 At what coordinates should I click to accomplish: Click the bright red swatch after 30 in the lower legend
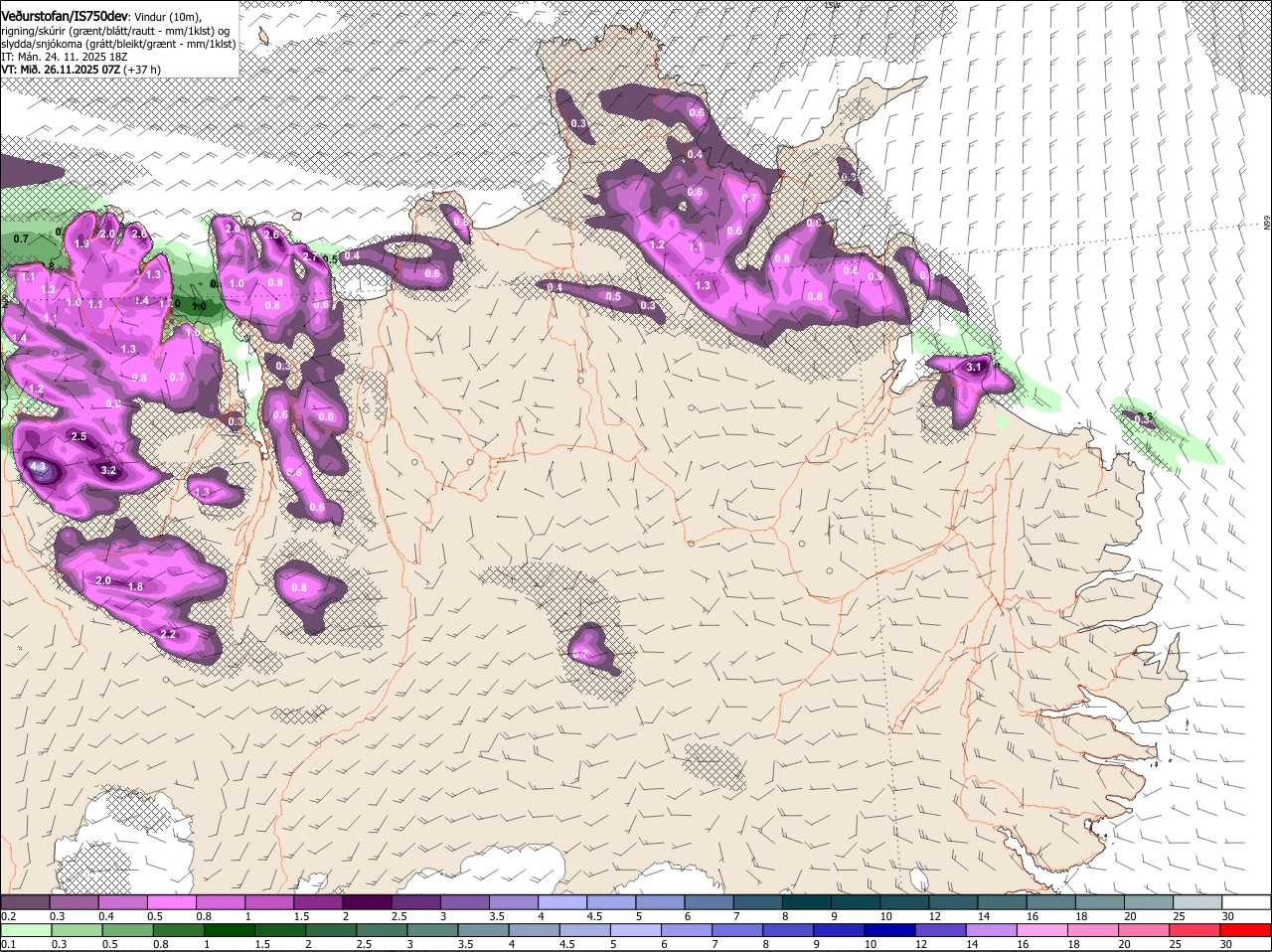click(x=1247, y=930)
